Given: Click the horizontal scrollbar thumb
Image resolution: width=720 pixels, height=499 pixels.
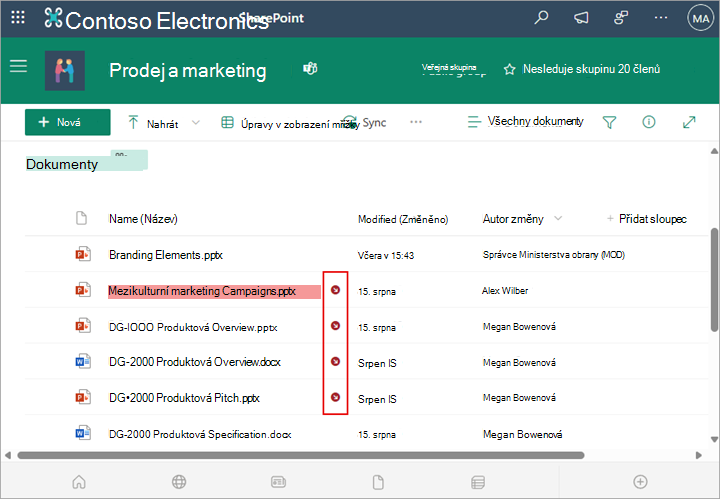Looking at the screenshot, I should pos(301,455).
